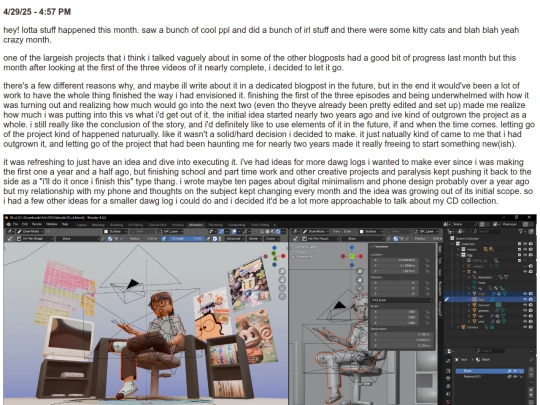Hide the Camera object with eye icon

pos(525,327)
